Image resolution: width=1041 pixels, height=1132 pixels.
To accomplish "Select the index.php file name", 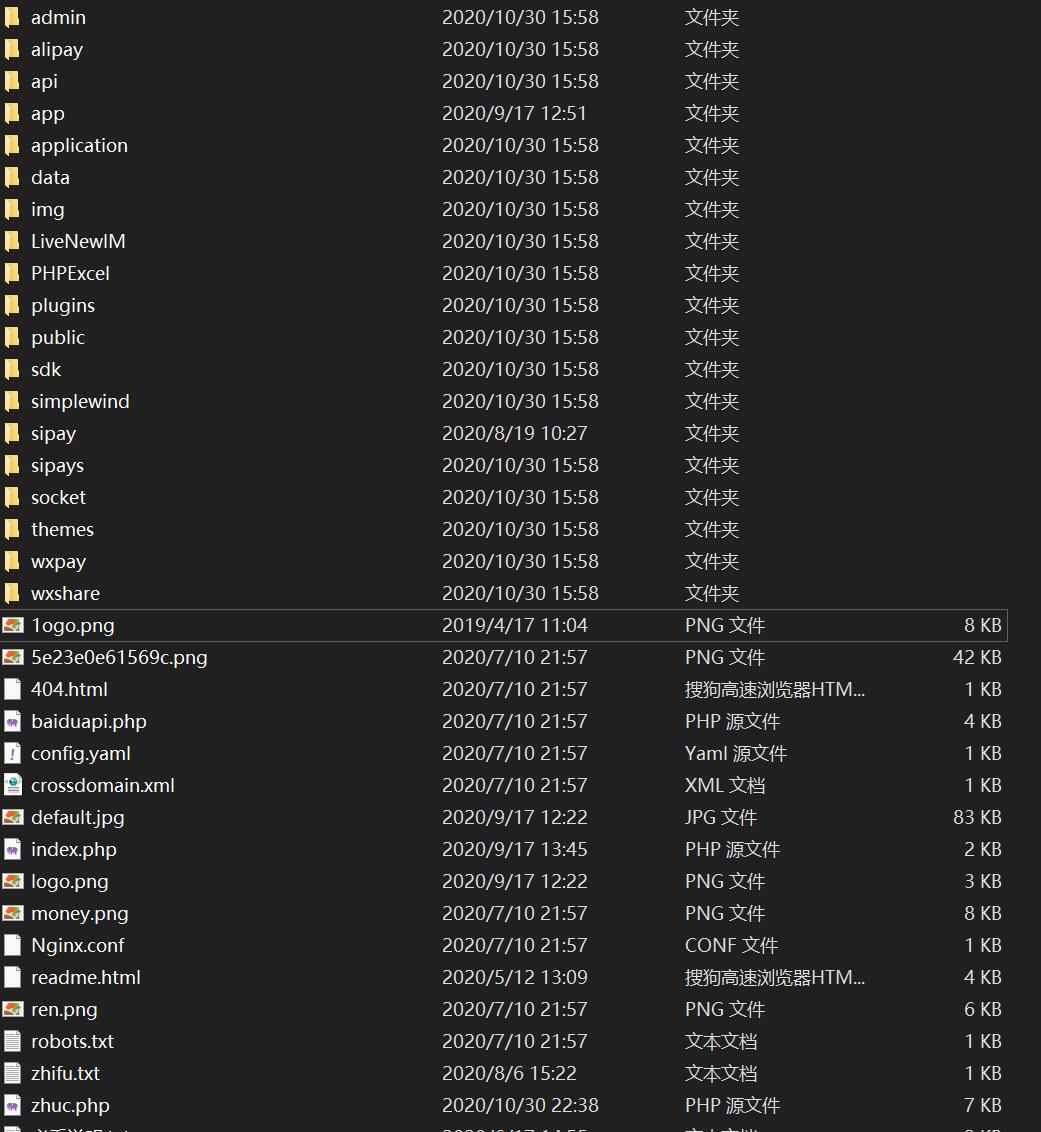I will tap(73, 850).
